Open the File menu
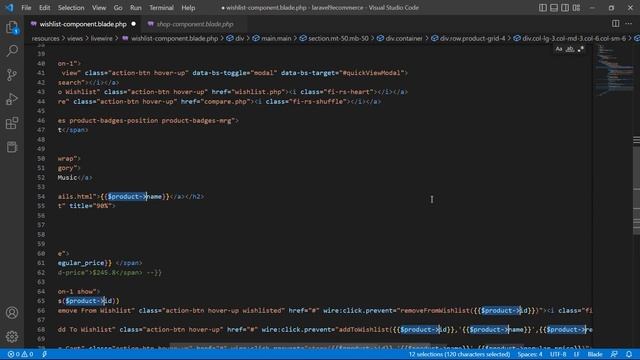 [x=26, y=8]
